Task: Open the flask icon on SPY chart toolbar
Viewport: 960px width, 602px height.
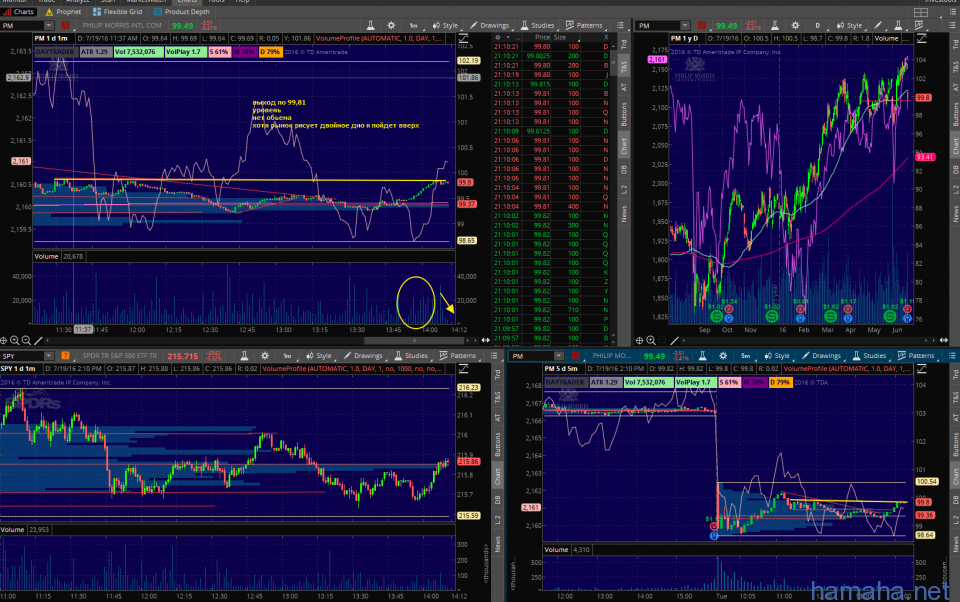Action: tap(244, 355)
